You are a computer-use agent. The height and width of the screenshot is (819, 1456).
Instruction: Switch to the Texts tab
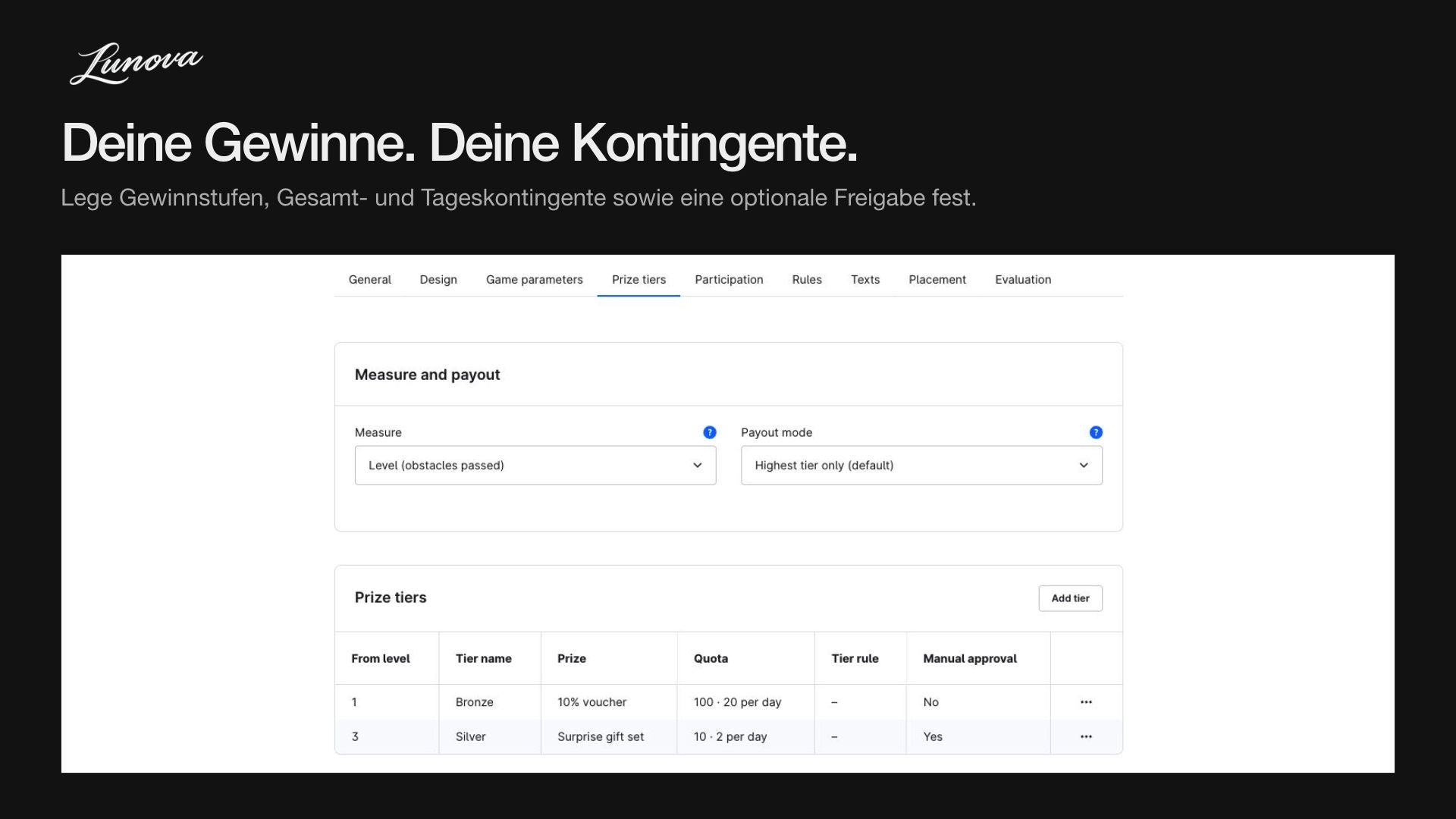[865, 280]
